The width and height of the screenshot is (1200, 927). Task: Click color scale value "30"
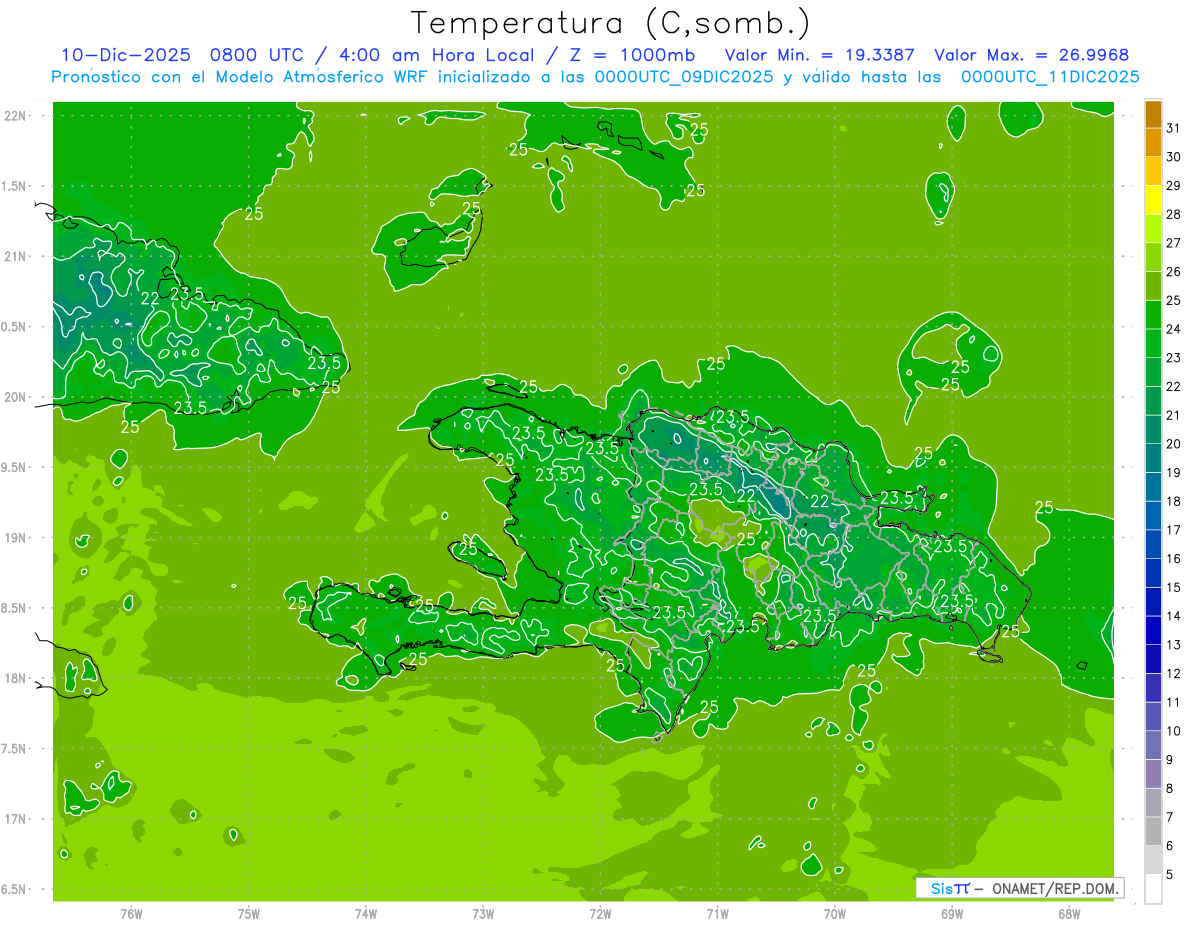[x=1174, y=157]
